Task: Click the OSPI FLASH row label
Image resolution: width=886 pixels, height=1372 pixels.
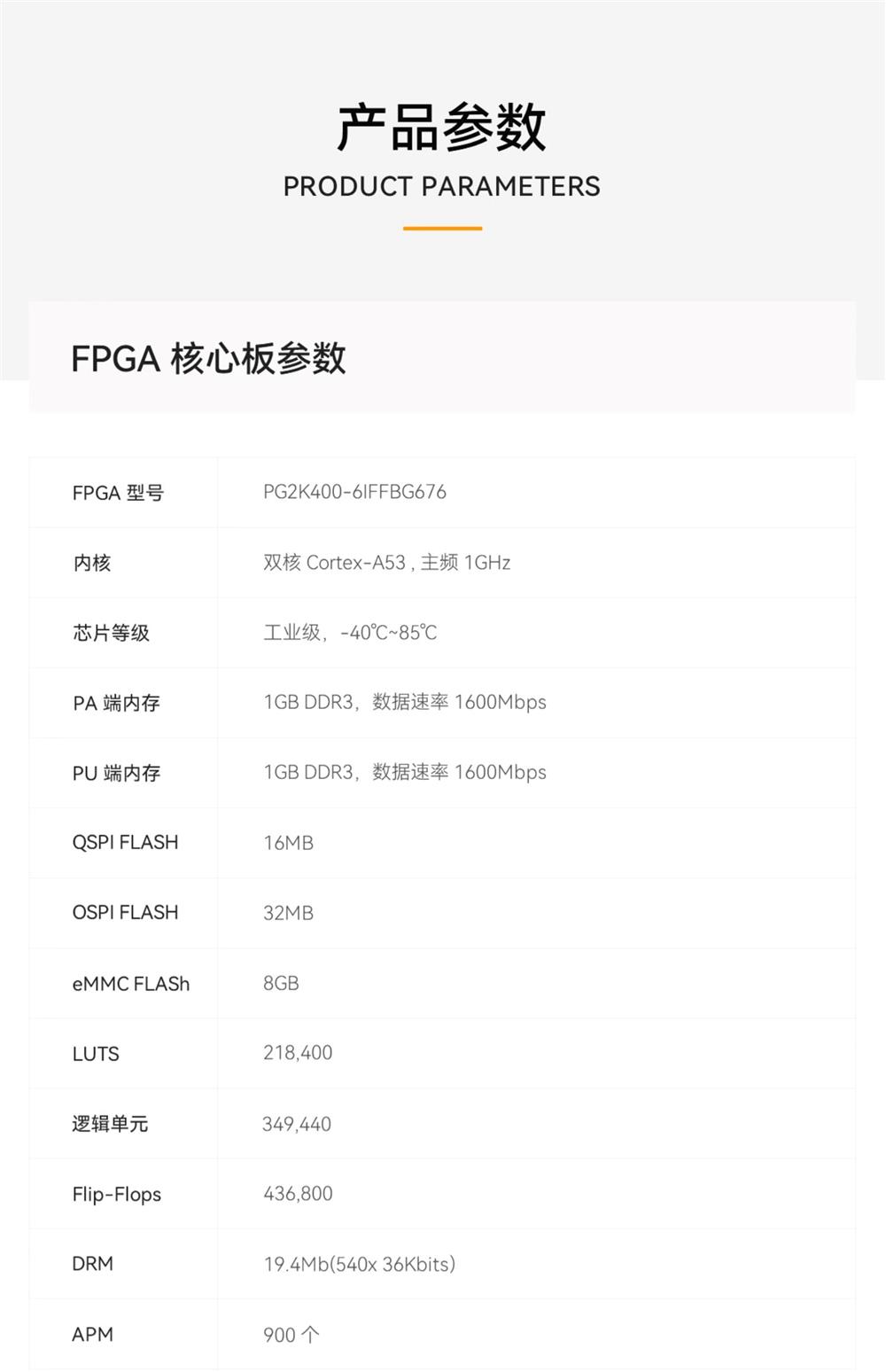Action: pyautogui.click(x=125, y=913)
